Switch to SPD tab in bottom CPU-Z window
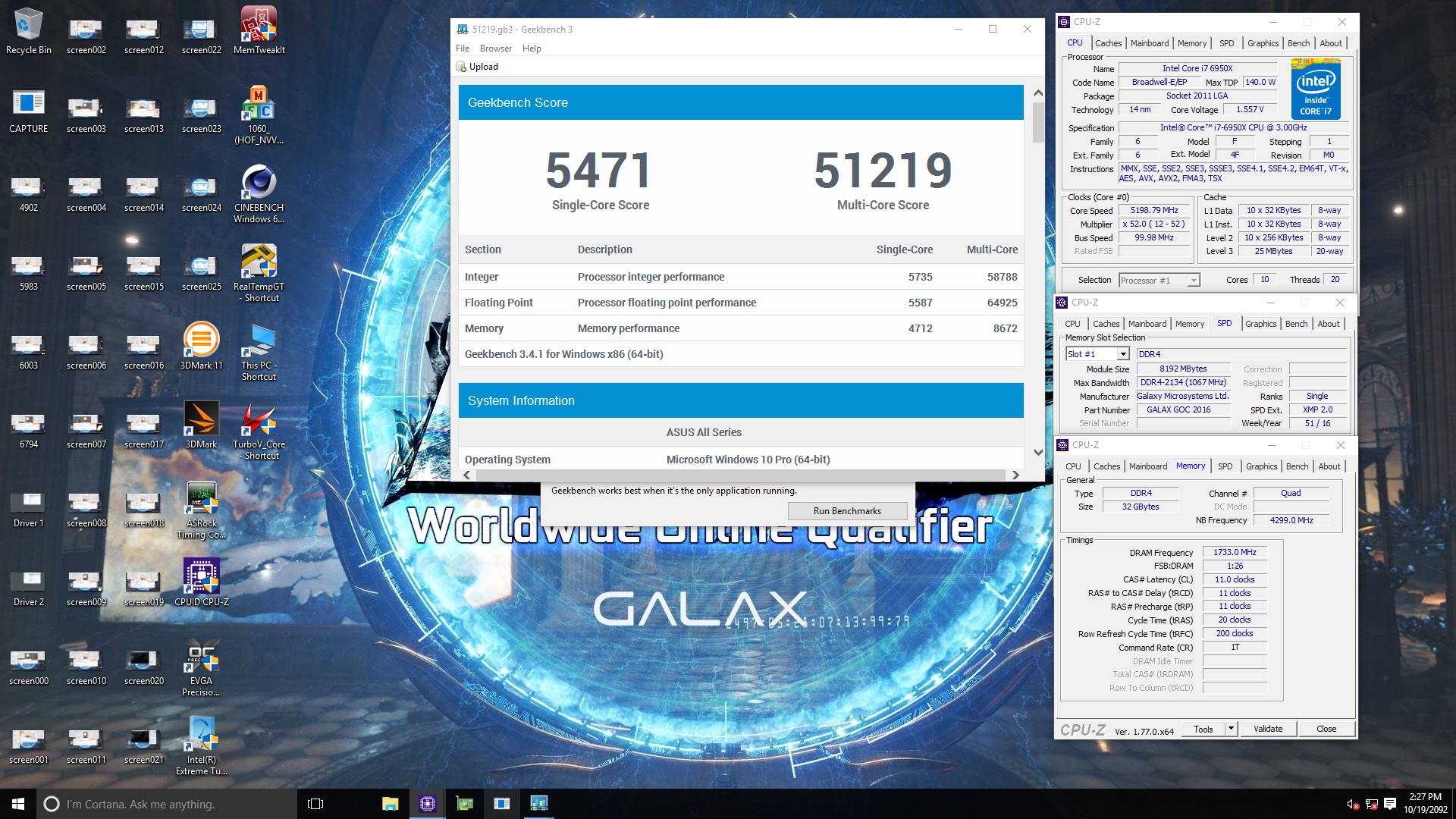Viewport: 1456px width, 819px height. pyautogui.click(x=1225, y=466)
